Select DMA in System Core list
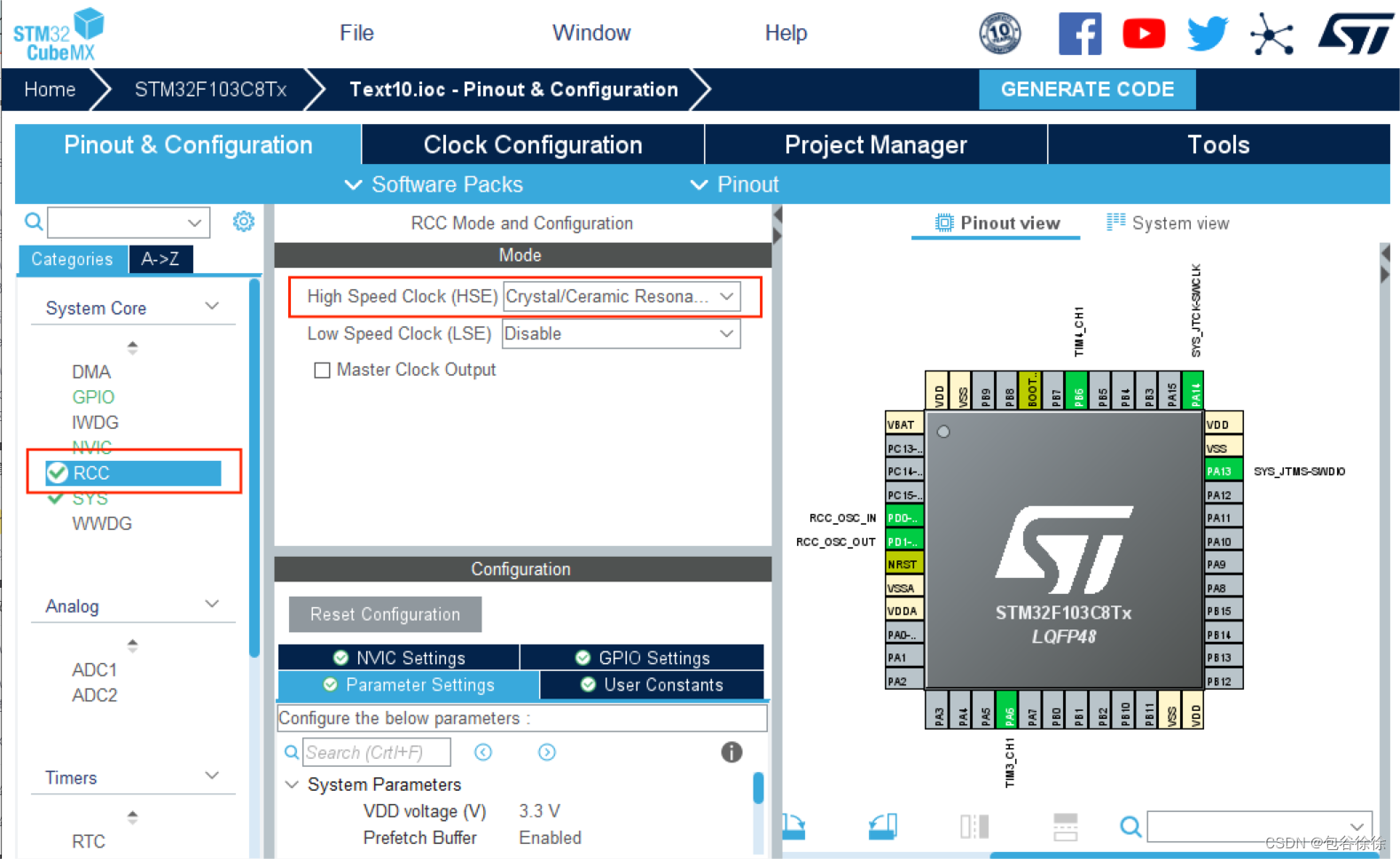Screen dimensions: 1400x859 click(91, 371)
